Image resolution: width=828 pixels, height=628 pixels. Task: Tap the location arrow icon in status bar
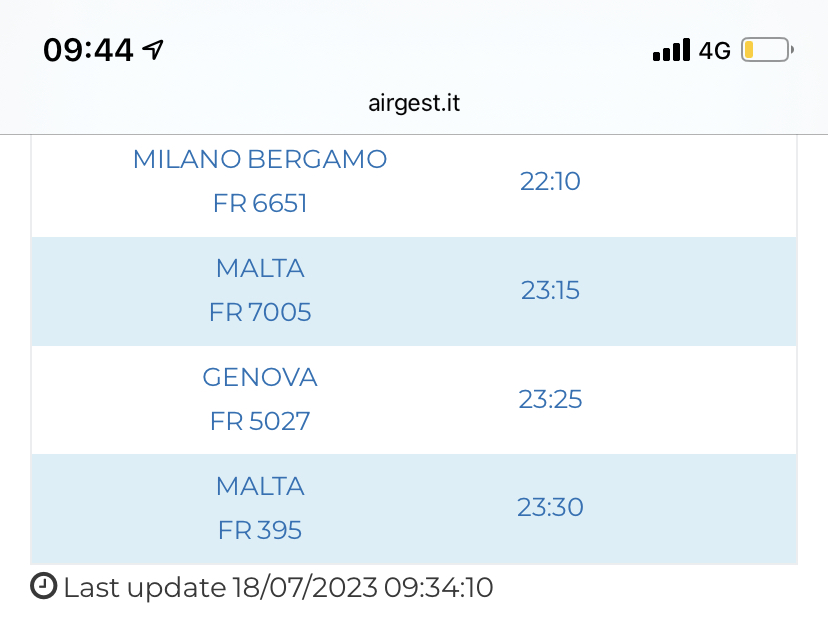coord(153,49)
